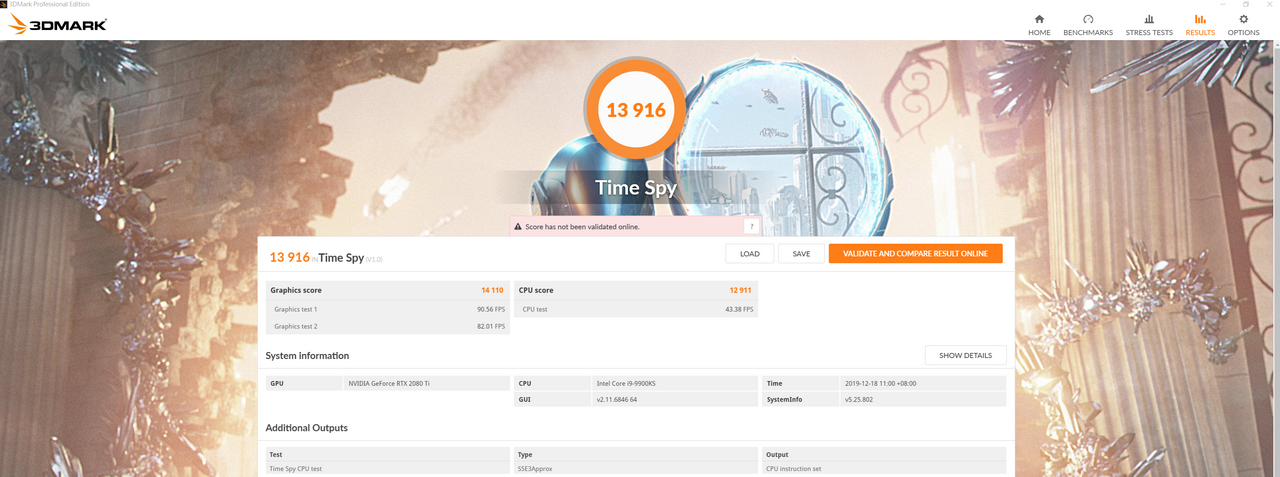The image size is (1280, 477).
Task: Click the System Information heading
Action: tap(307, 355)
